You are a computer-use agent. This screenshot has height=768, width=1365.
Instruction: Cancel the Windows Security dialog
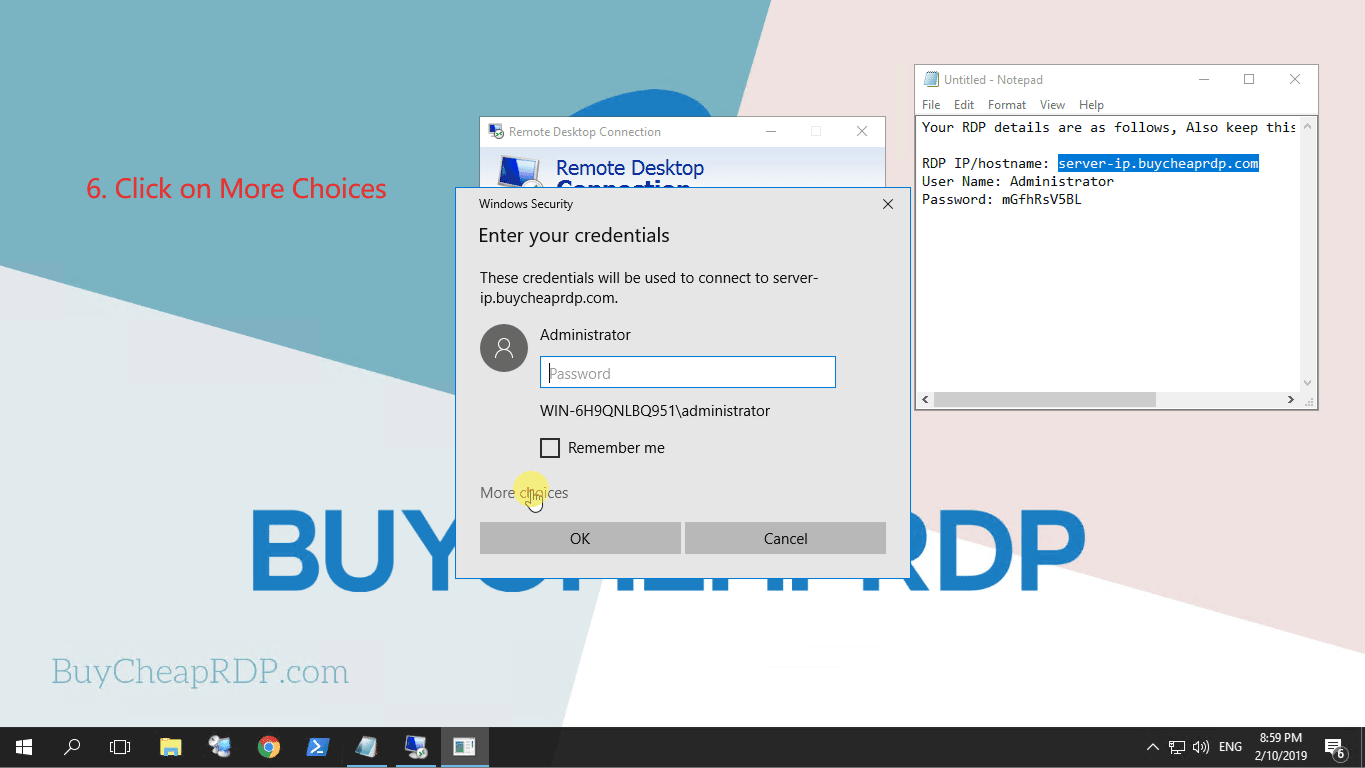pyautogui.click(x=785, y=538)
